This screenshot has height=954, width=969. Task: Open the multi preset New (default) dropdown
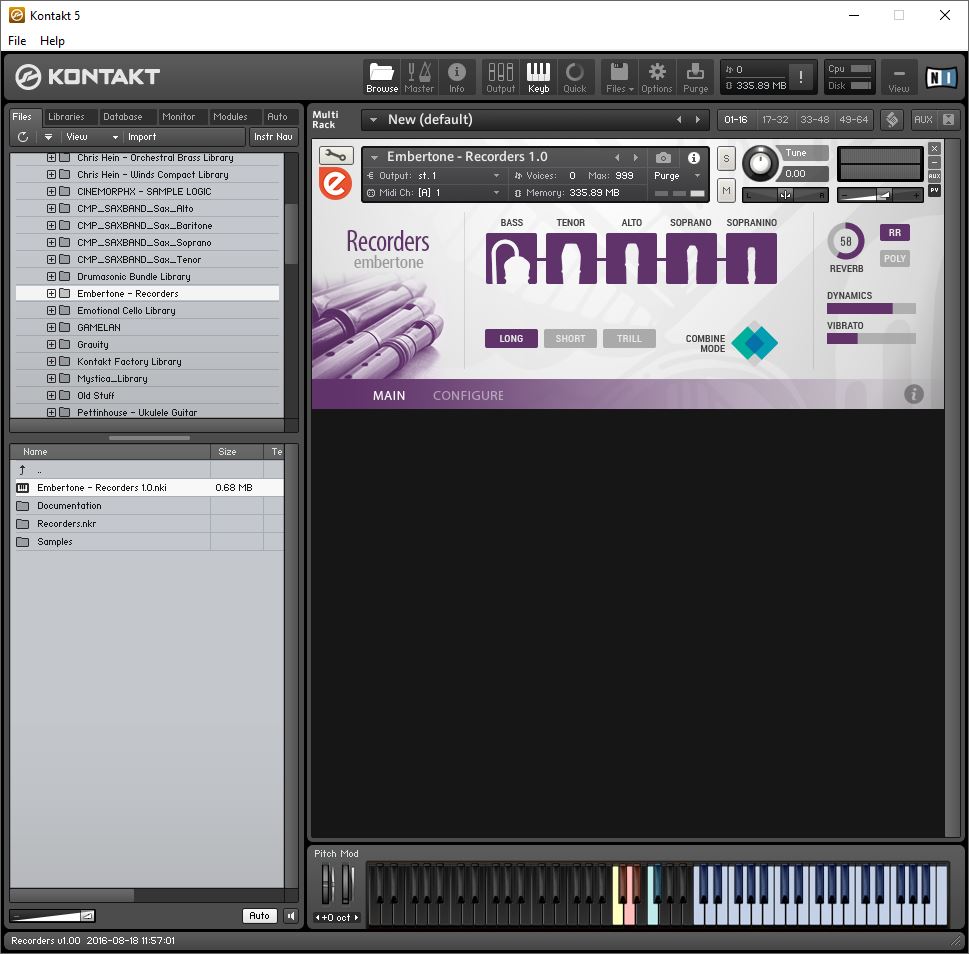pyautogui.click(x=373, y=120)
